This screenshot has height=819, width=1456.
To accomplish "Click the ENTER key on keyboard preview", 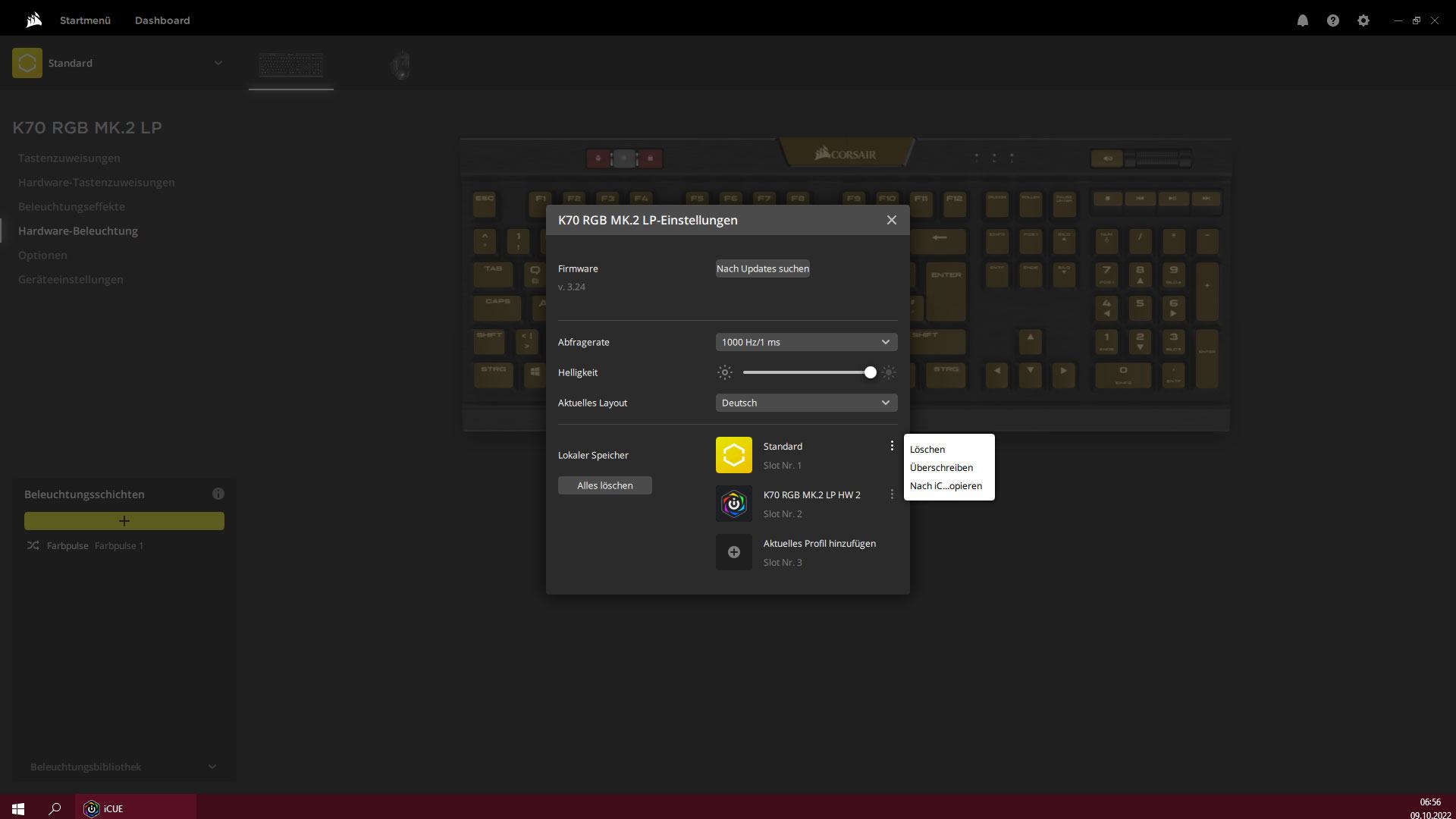I will (x=946, y=290).
